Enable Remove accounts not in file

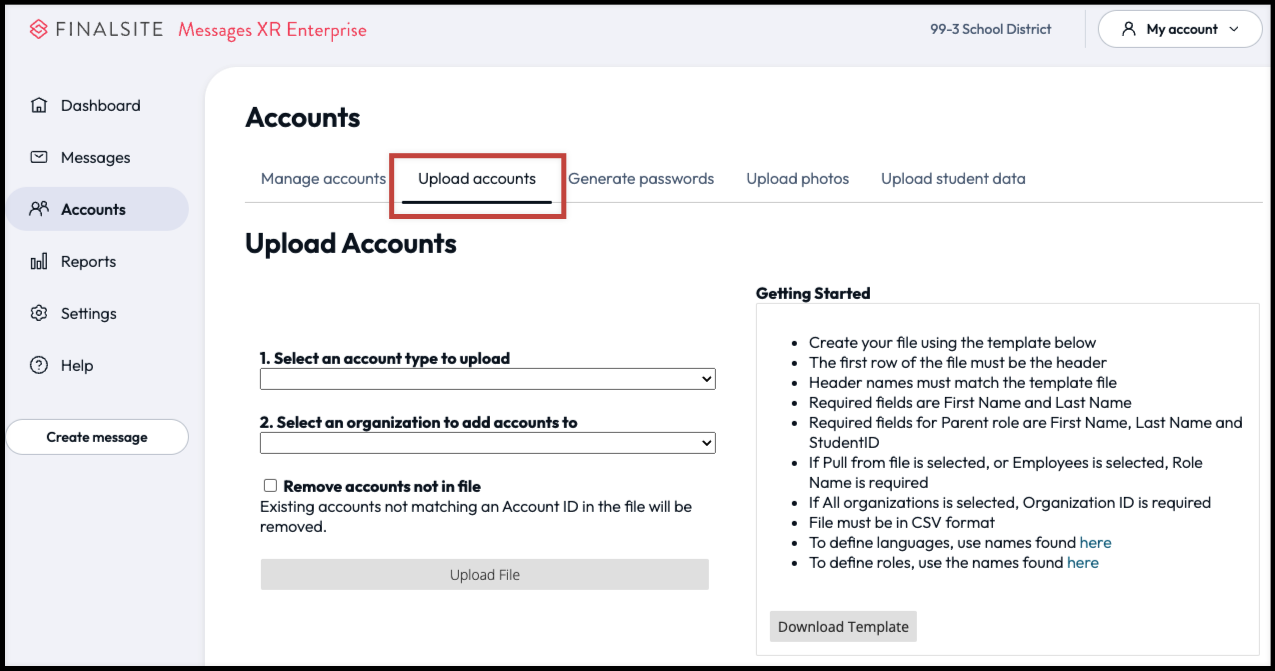pyautogui.click(x=270, y=485)
